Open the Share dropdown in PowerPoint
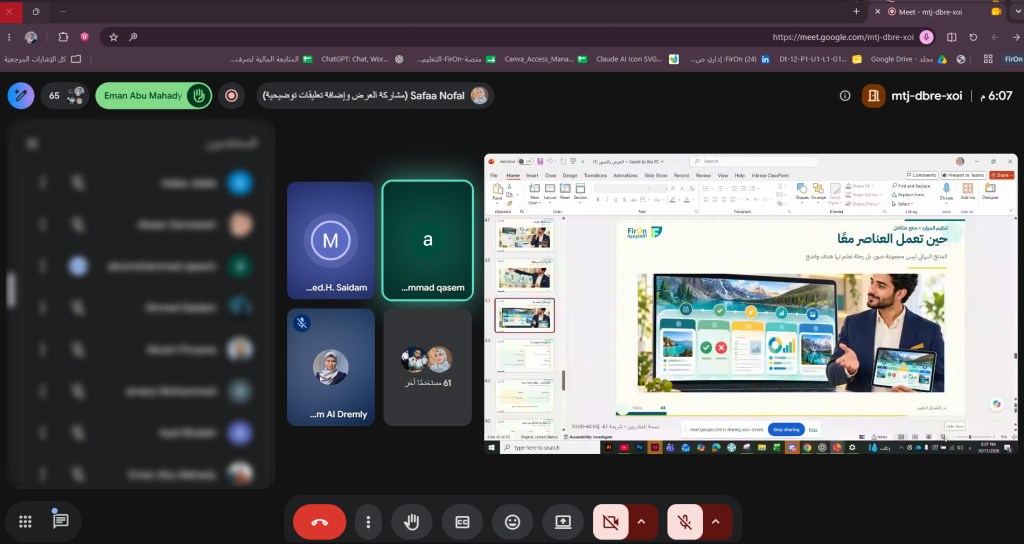The width and height of the screenshot is (1024, 544). pyautogui.click(x=1001, y=175)
